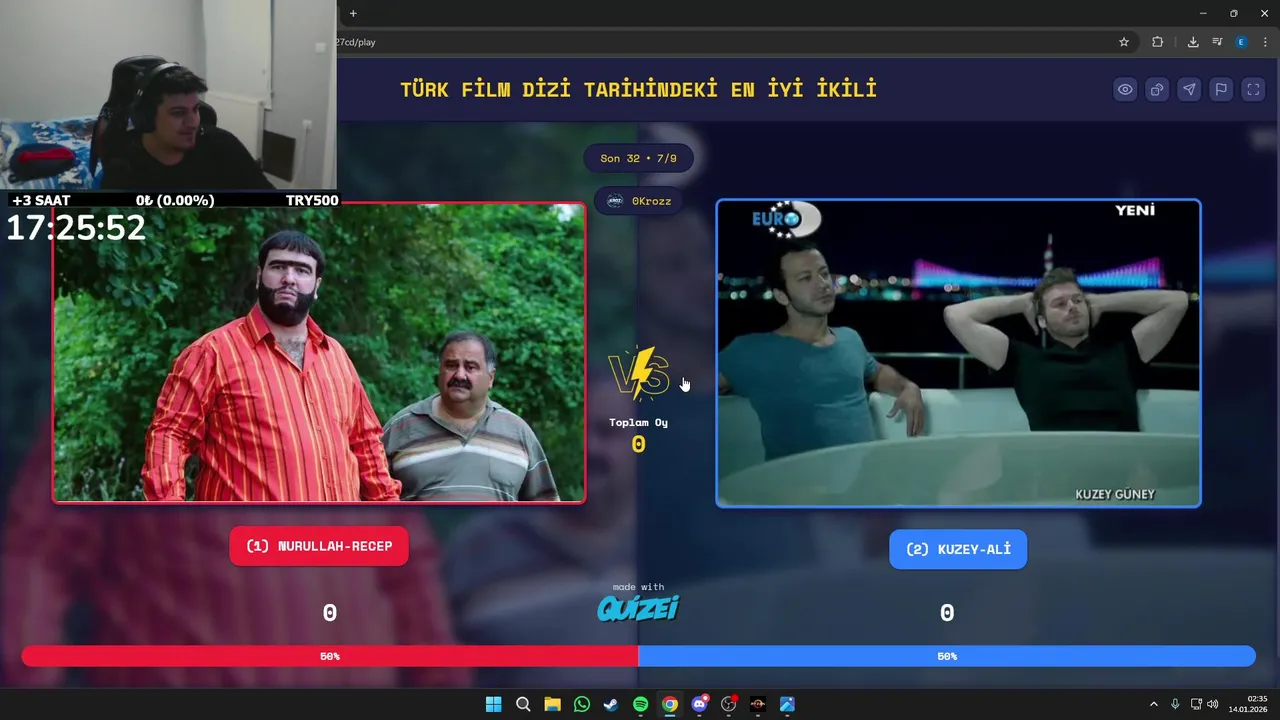Click the microphone tray icon

1175,704
